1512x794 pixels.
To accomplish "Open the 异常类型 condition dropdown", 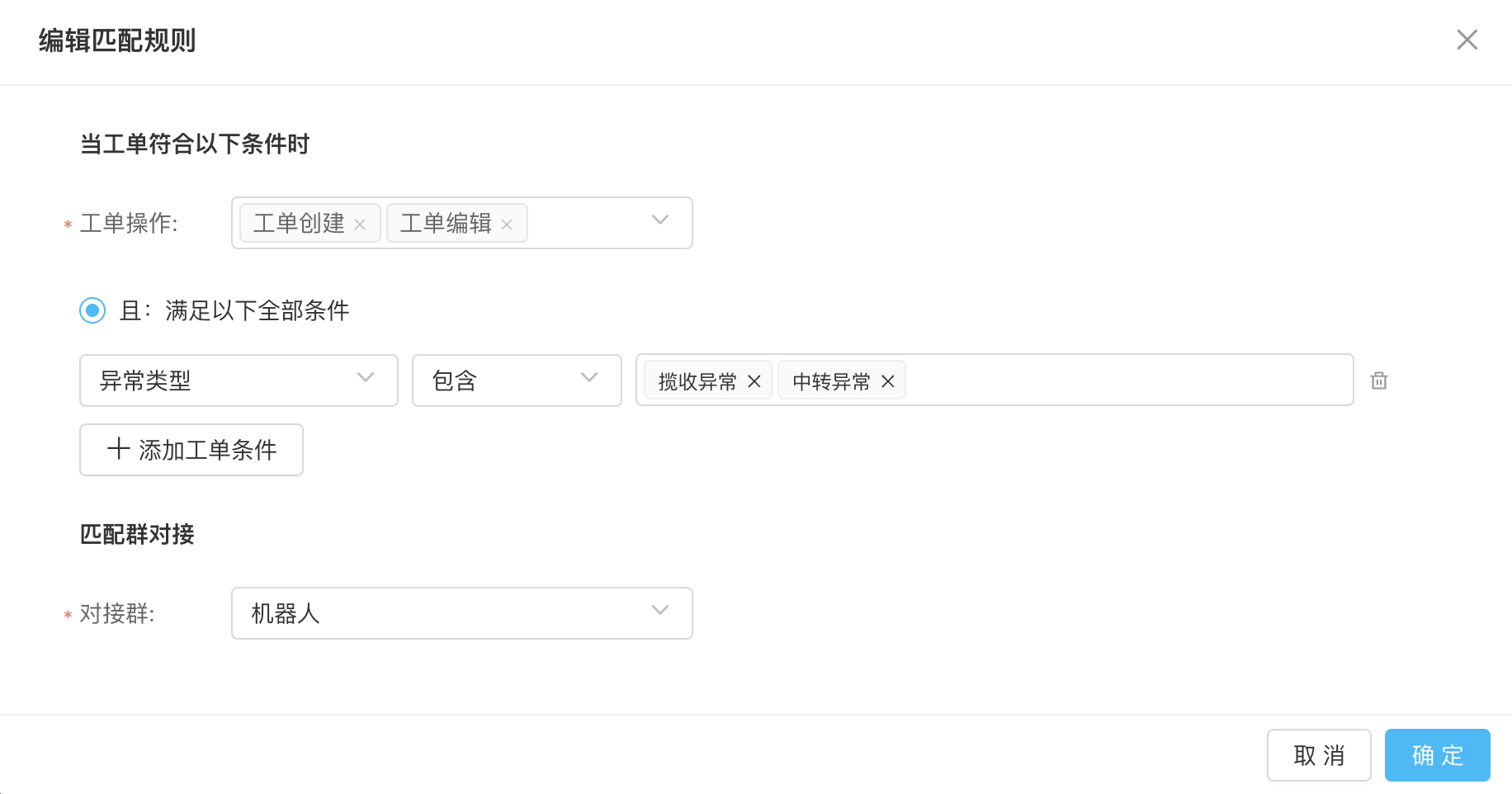I will 239,380.
